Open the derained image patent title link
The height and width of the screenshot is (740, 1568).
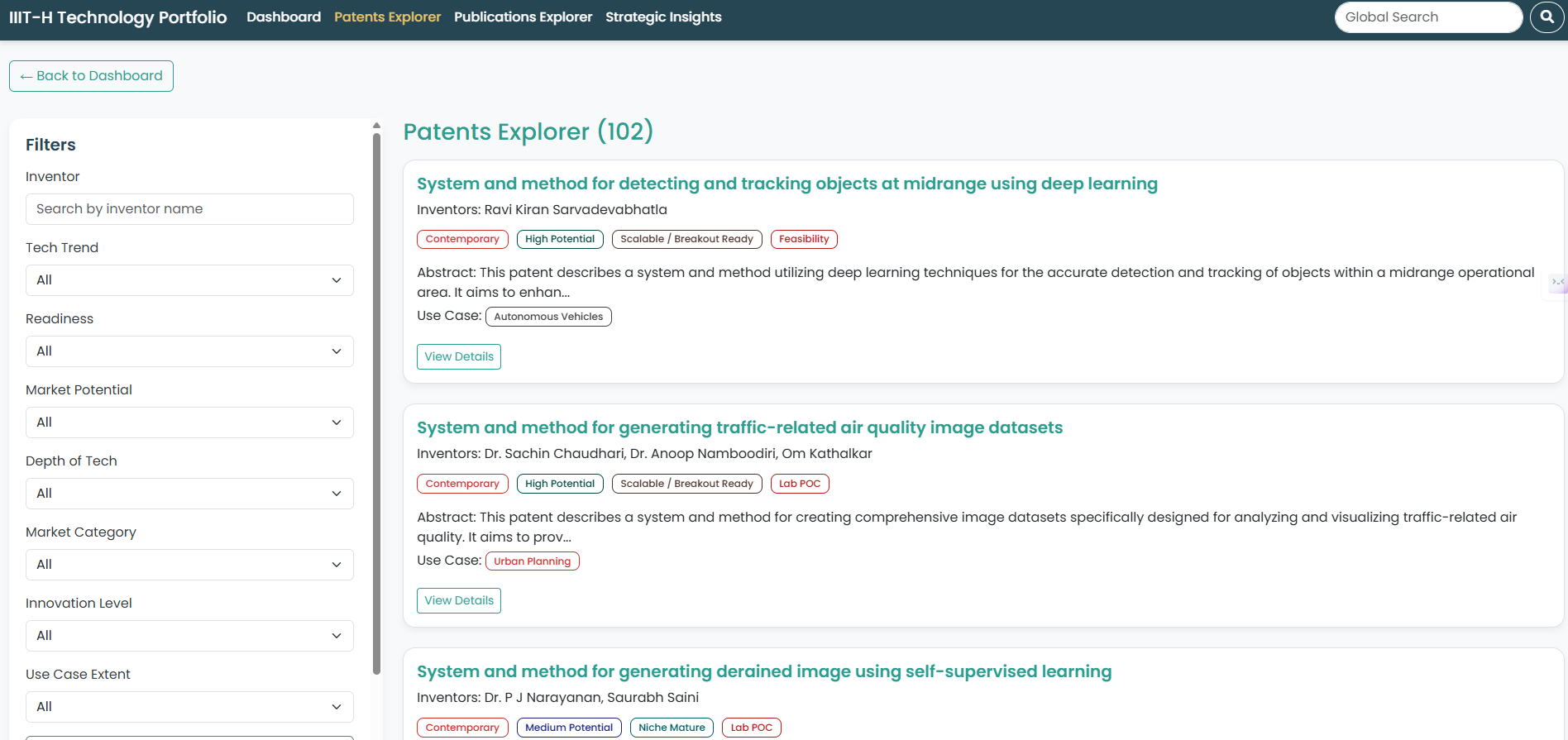[763, 671]
